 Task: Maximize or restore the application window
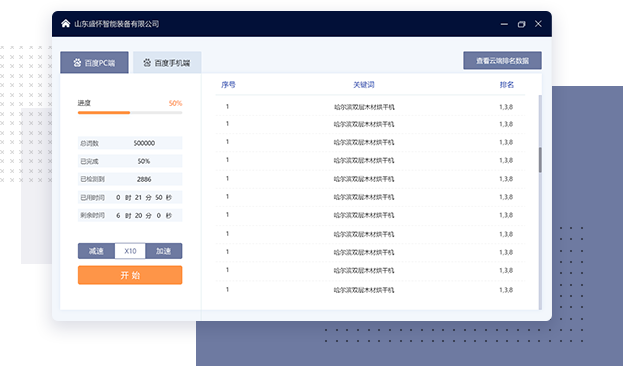pos(521,24)
